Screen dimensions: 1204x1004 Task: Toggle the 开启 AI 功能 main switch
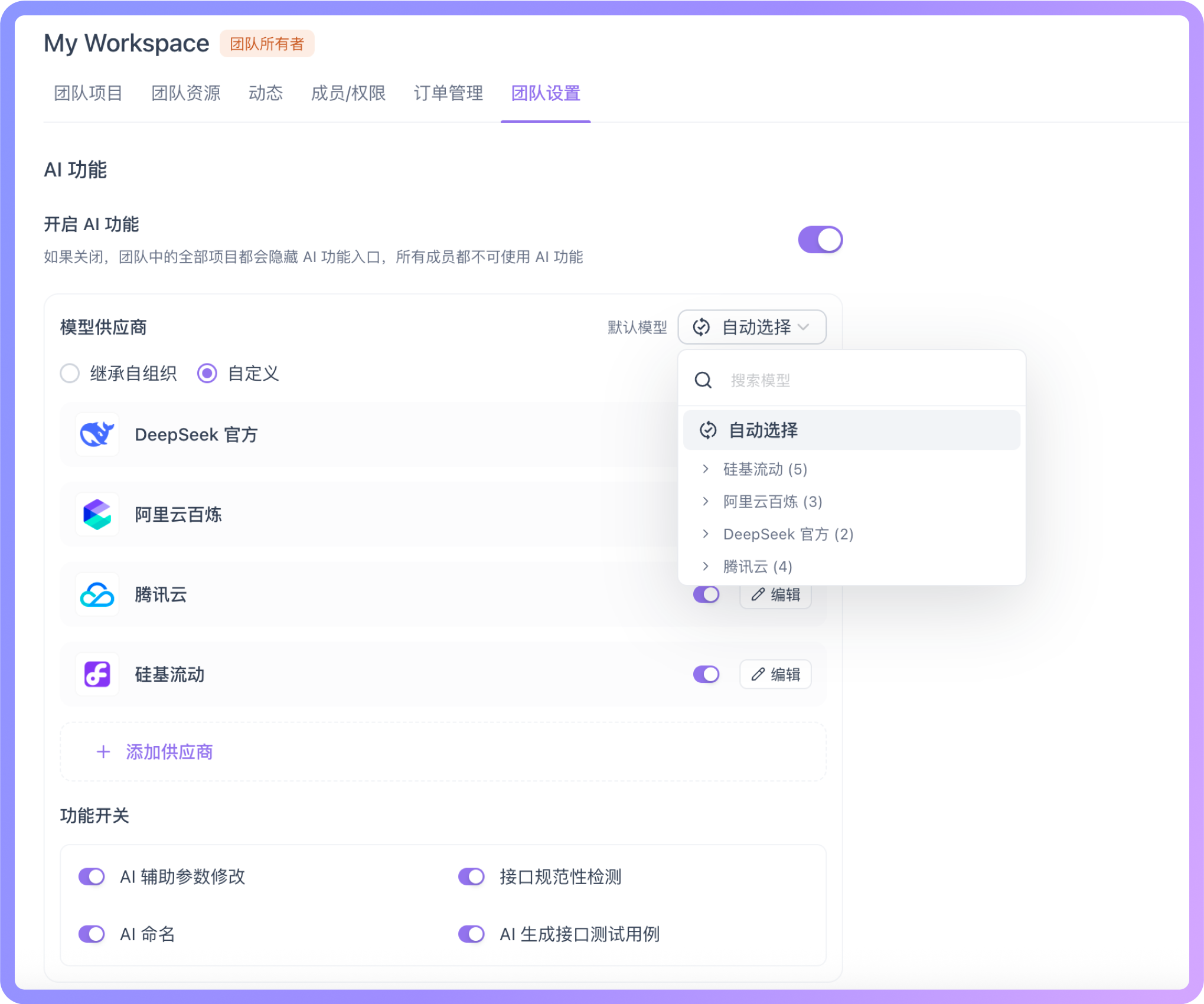(x=820, y=240)
